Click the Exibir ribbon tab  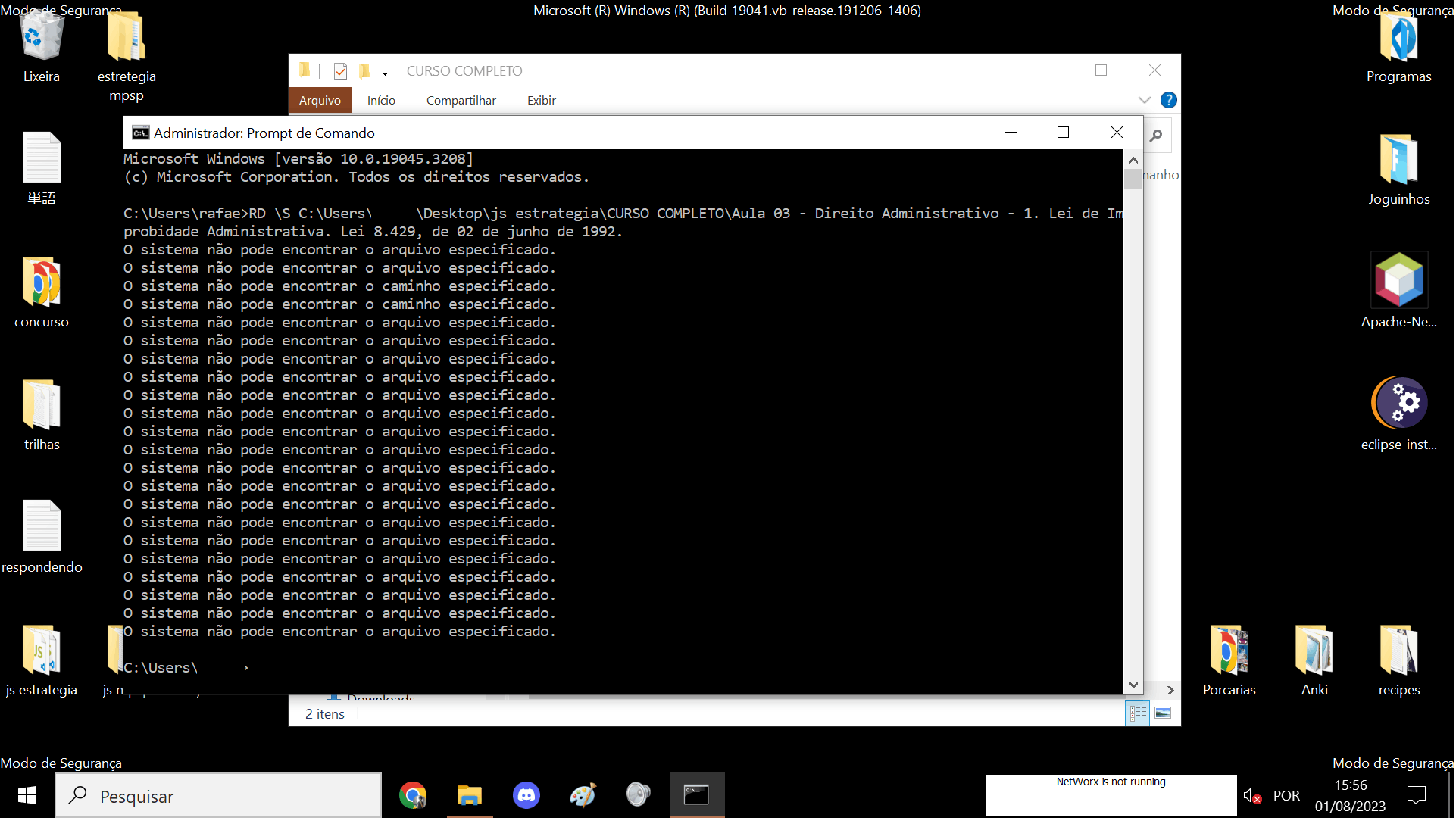click(540, 100)
